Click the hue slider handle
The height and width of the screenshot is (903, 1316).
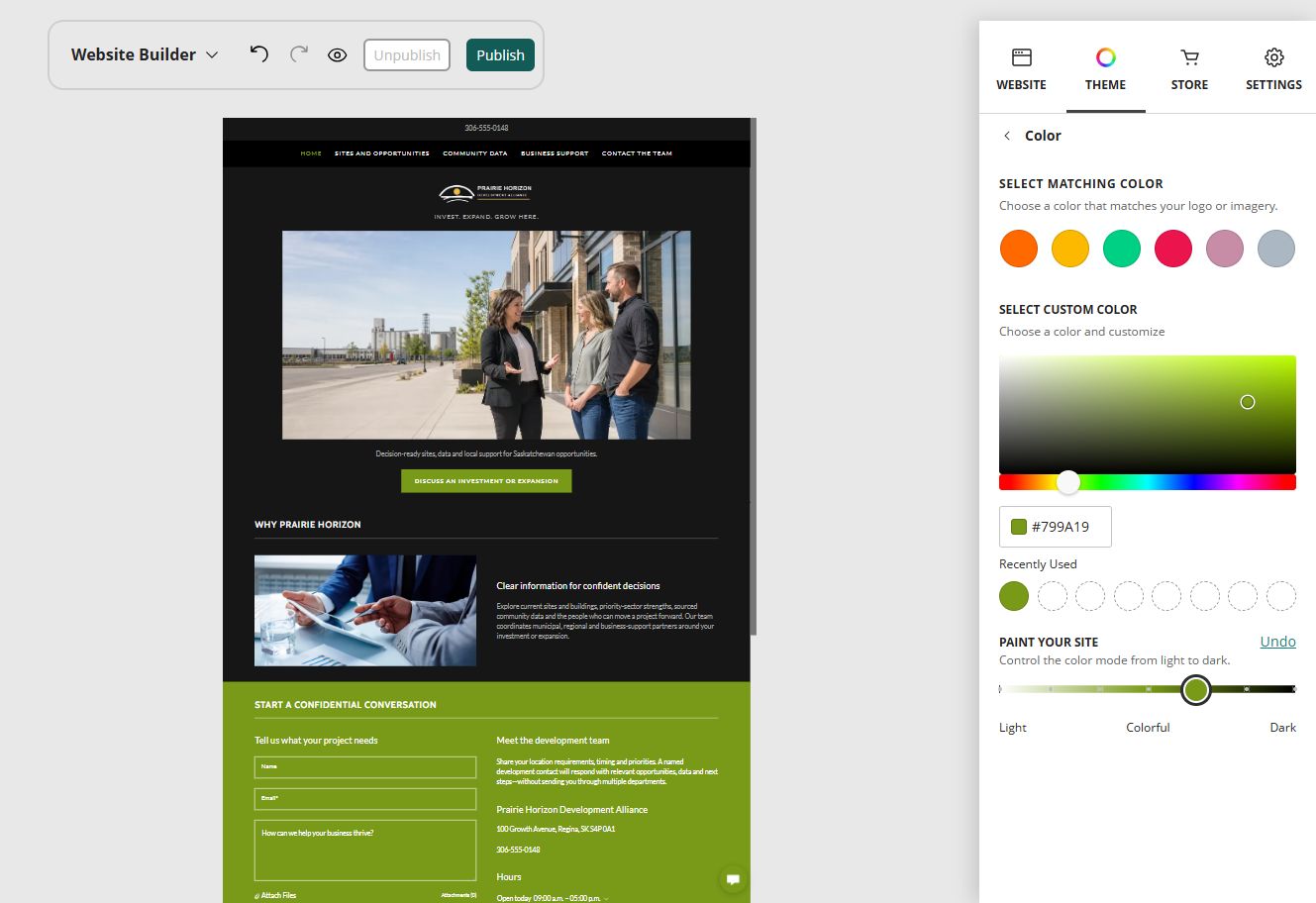point(1067,482)
